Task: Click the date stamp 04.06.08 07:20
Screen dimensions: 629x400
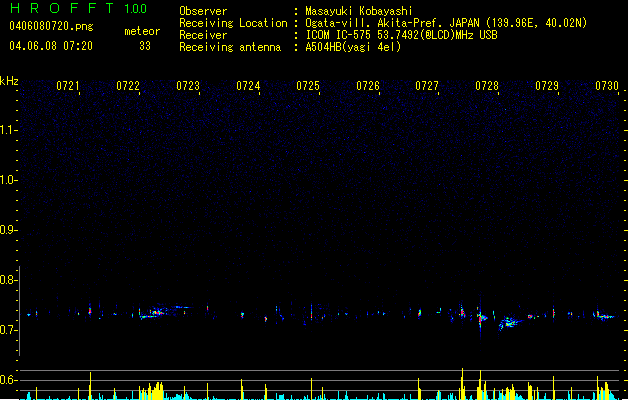Action: point(51,46)
